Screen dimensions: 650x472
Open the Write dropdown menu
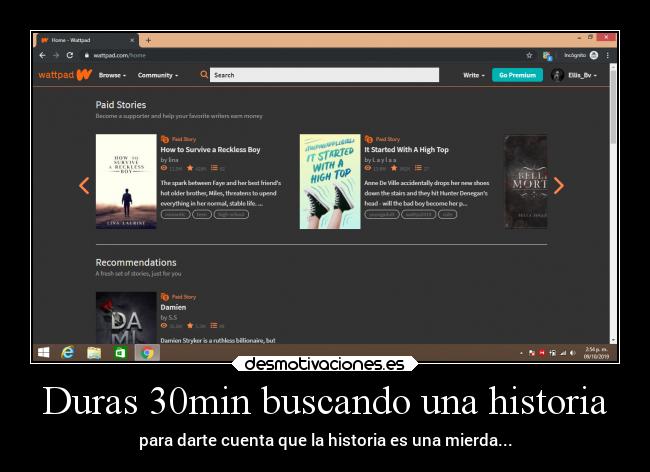click(474, 75)
